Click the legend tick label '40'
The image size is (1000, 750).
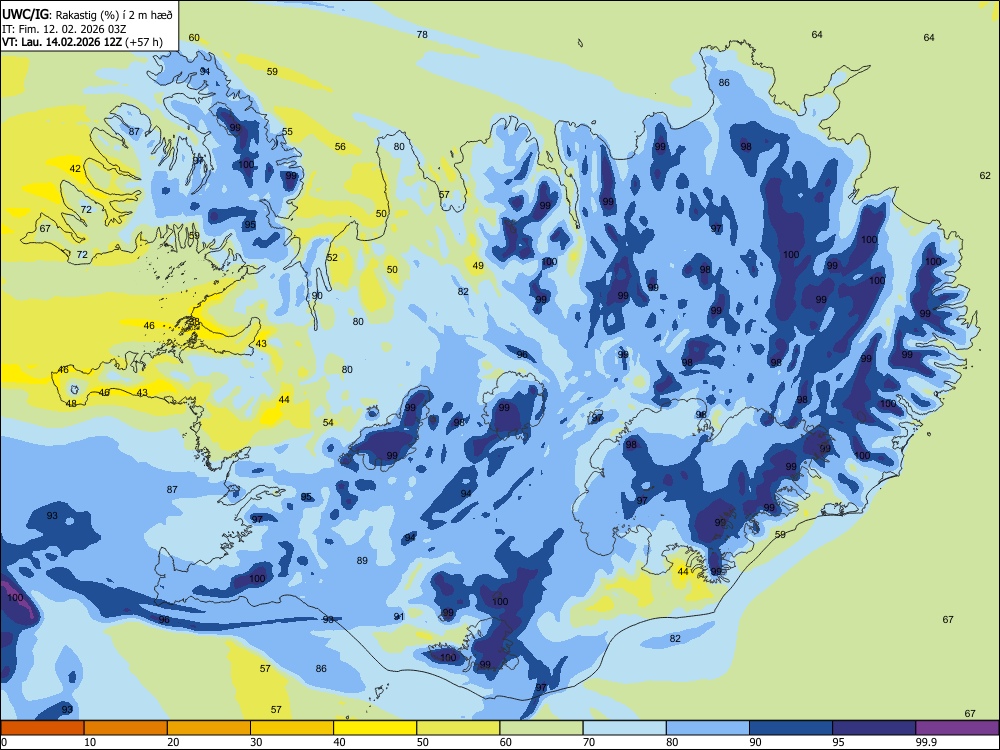pos(339,742)
